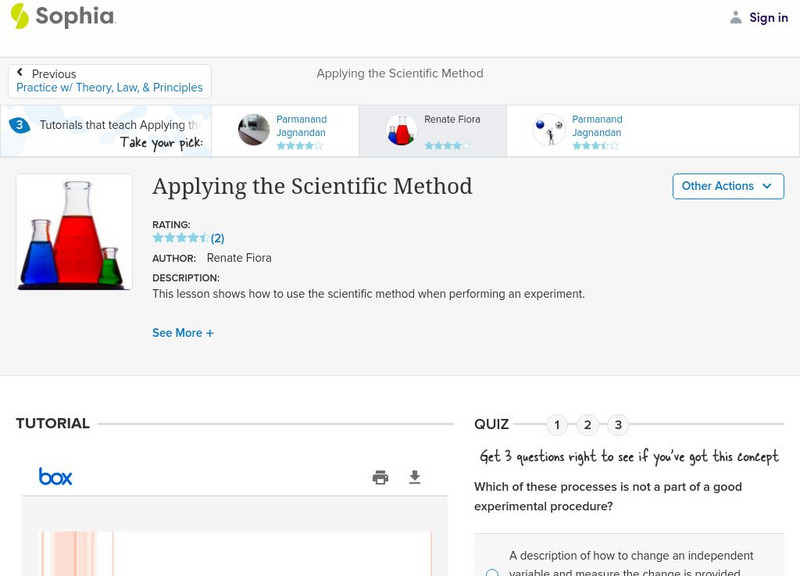Click quiz step 3 indicator
The width and height of the screenshot is (800, 576).
pyautogui.click(x=619, y=424)
